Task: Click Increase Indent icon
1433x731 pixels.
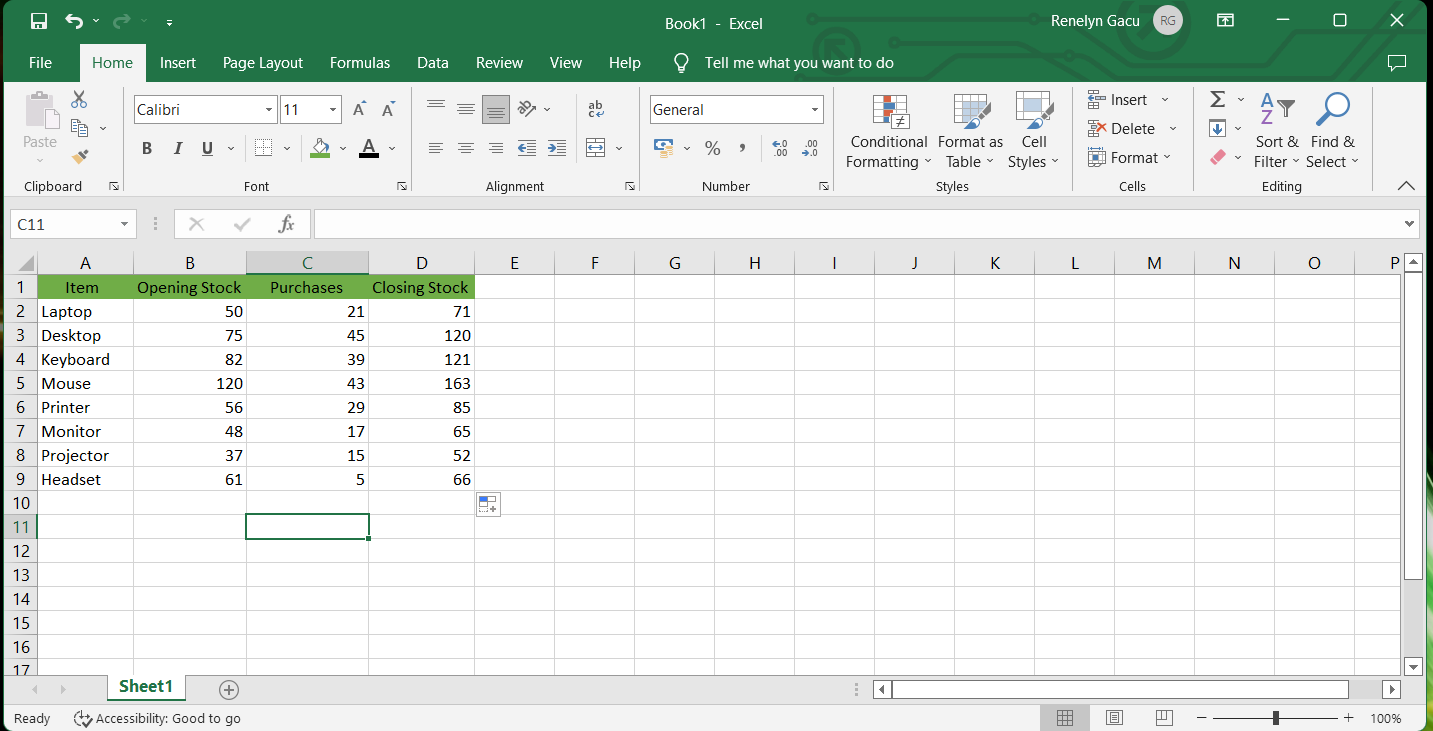Action: pos(557,148)
